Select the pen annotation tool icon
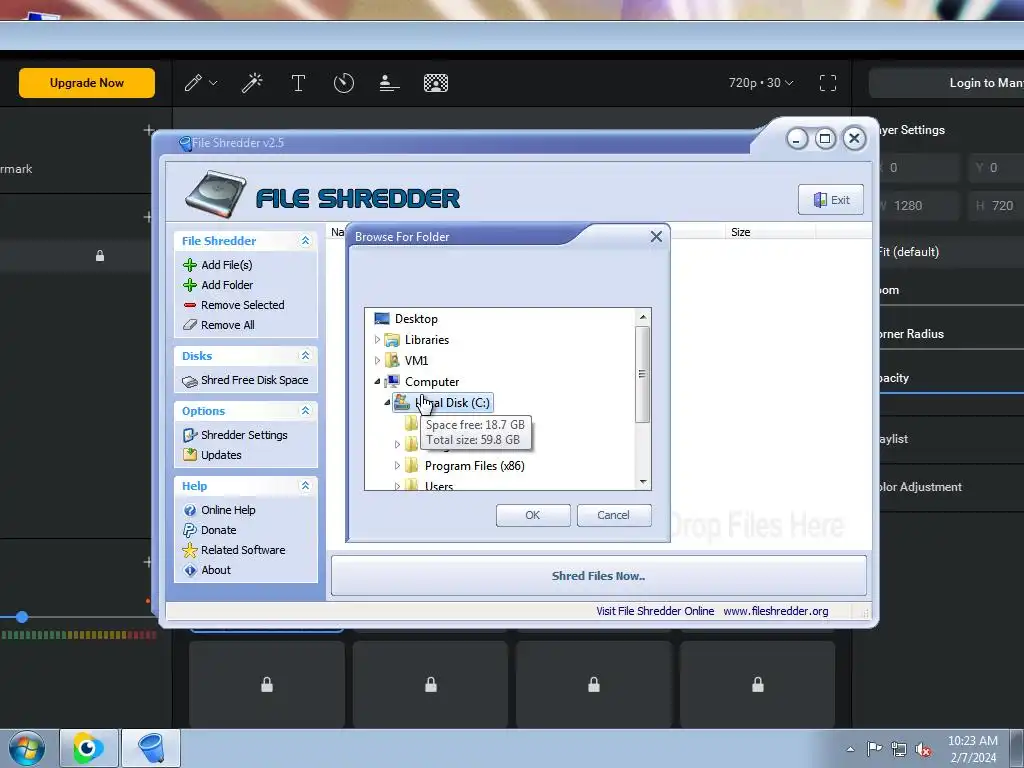The image size is (1024, 768). (x=193, y=83)
